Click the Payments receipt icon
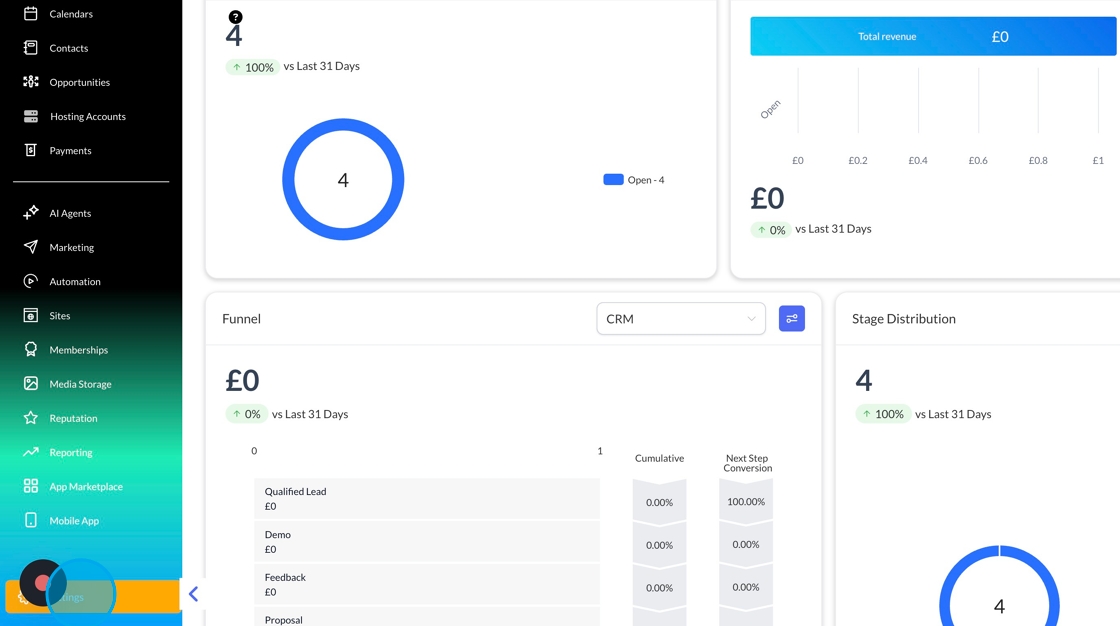 pos(31,150)
